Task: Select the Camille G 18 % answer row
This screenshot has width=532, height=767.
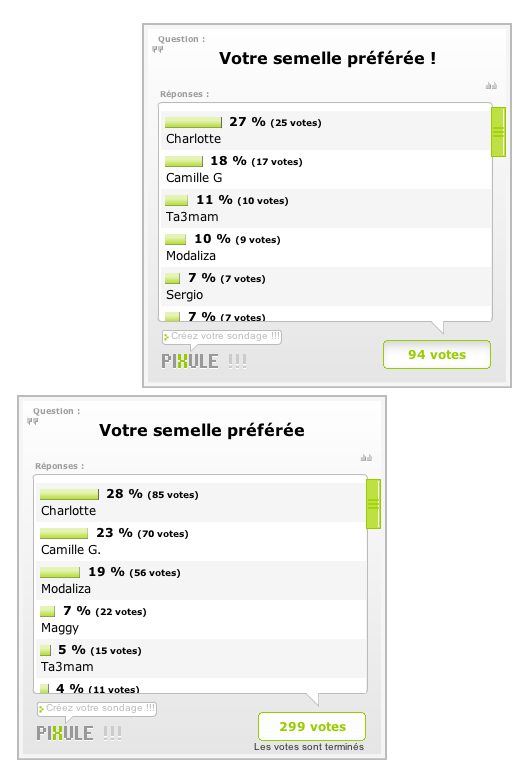Action: (x=326, y=169)
